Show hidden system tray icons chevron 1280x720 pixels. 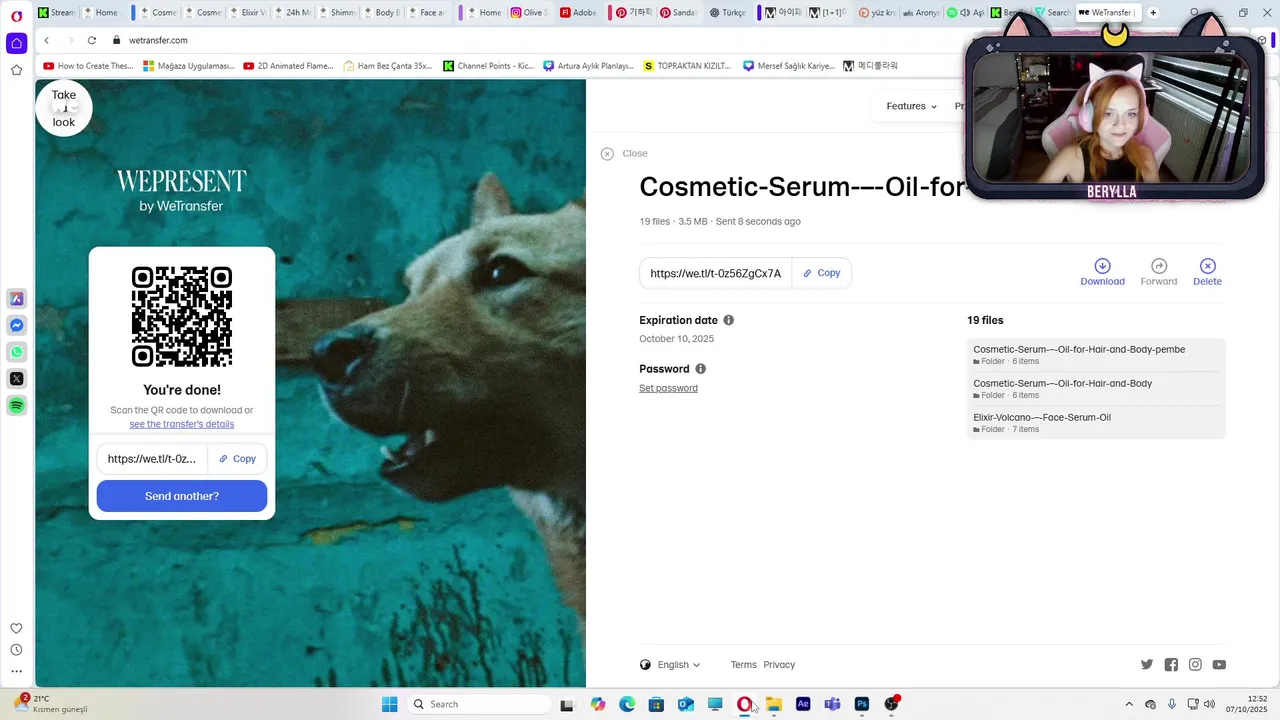tap(1129, 704)
